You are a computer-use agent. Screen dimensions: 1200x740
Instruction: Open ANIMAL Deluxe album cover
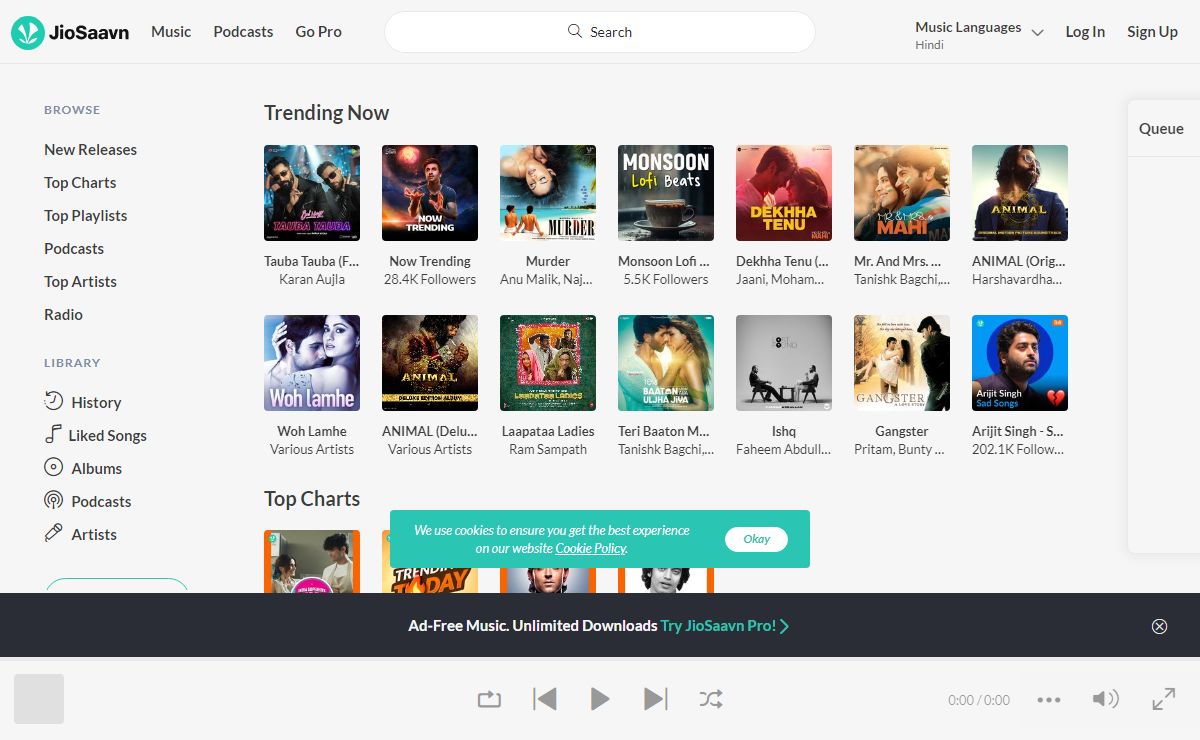pyautogui.click(x=430, y=363)
